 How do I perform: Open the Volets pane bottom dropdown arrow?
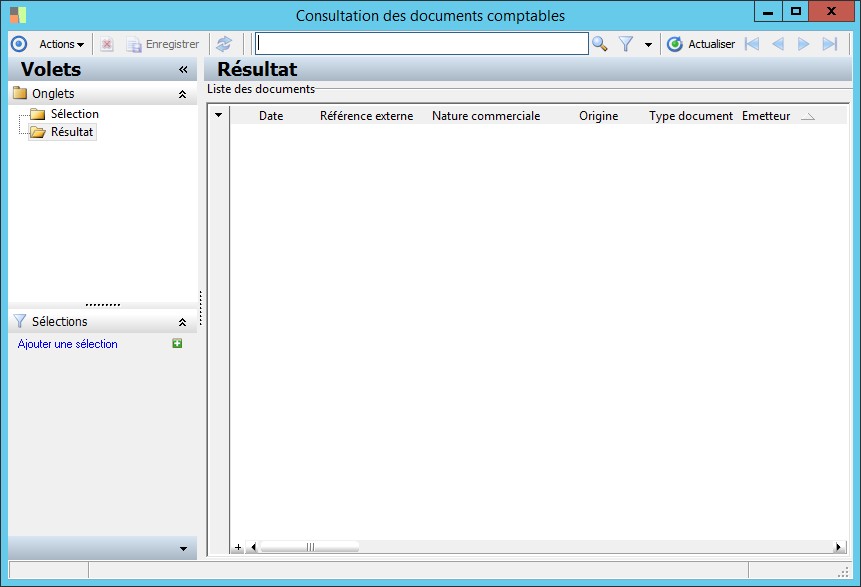[183, 549]
